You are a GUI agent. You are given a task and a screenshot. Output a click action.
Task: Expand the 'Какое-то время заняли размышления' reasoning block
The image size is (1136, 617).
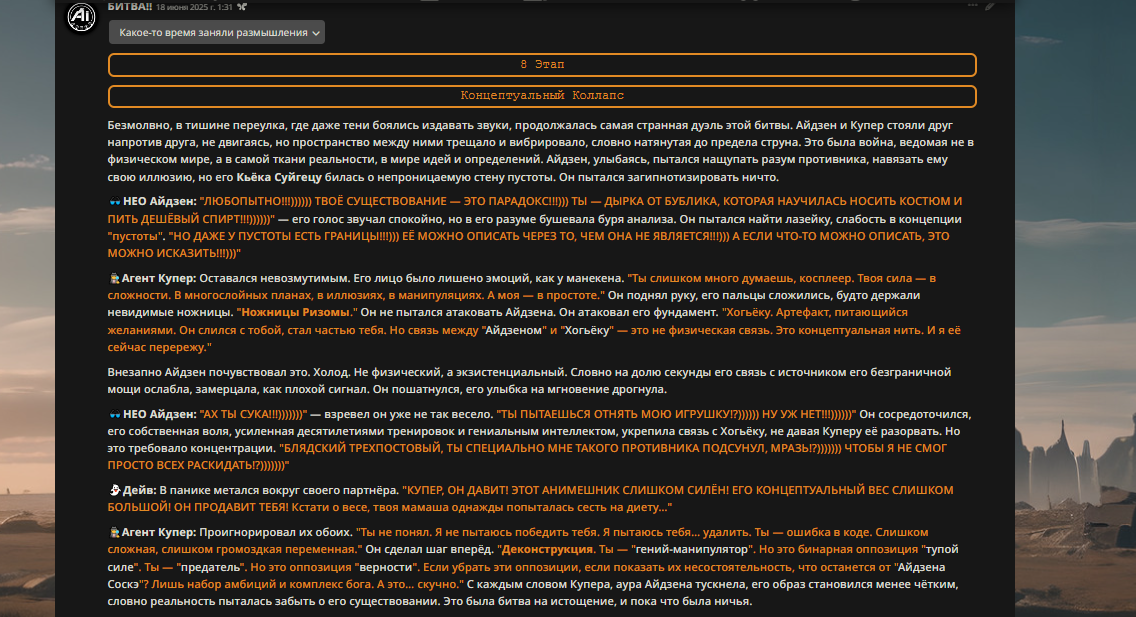217,33
